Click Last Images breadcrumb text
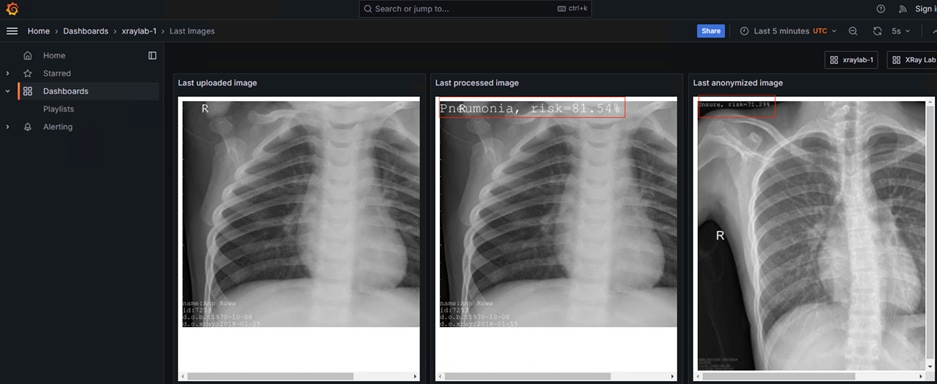This screenshot has height=384, width=937. point(192,31)
